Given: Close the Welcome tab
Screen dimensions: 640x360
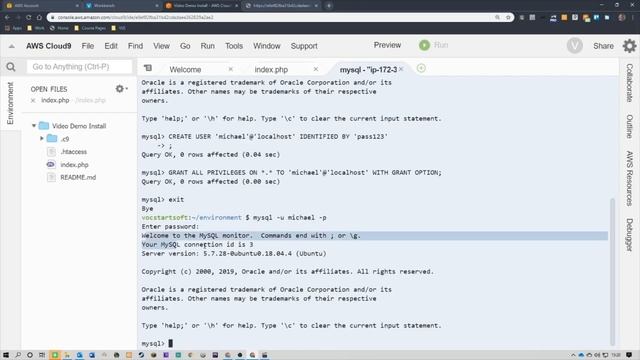Looking at the screenshot, I should (x=231, y=69).
